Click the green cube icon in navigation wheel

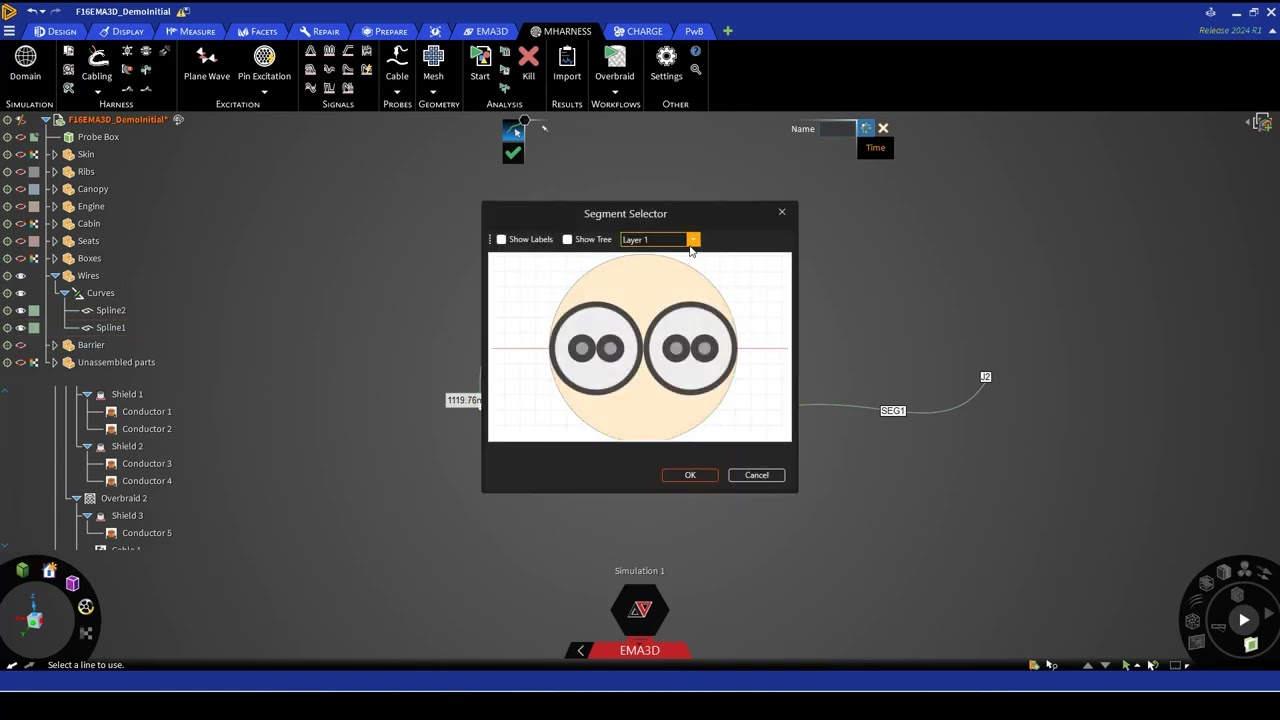pos(22,570)
